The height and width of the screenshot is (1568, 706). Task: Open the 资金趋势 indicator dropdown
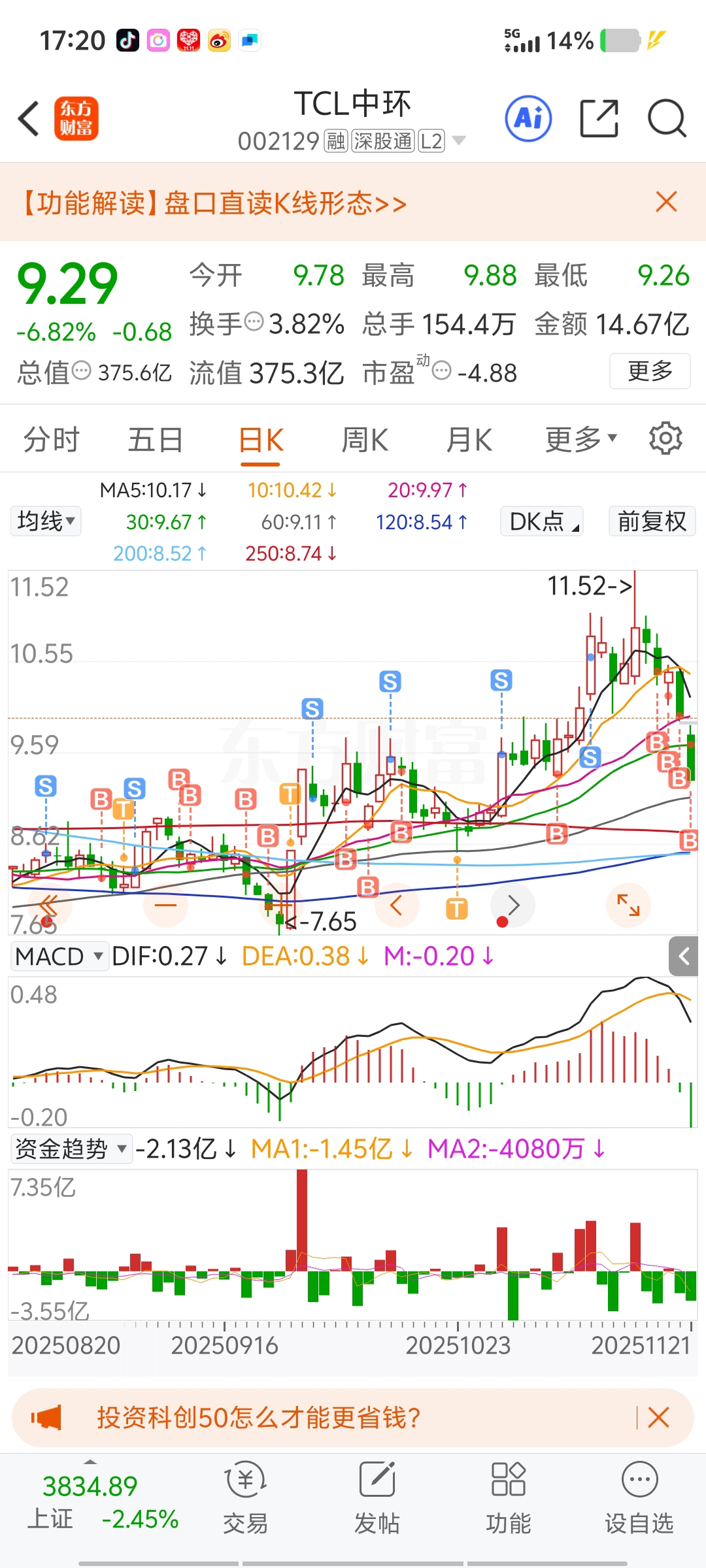[71, 1149]
